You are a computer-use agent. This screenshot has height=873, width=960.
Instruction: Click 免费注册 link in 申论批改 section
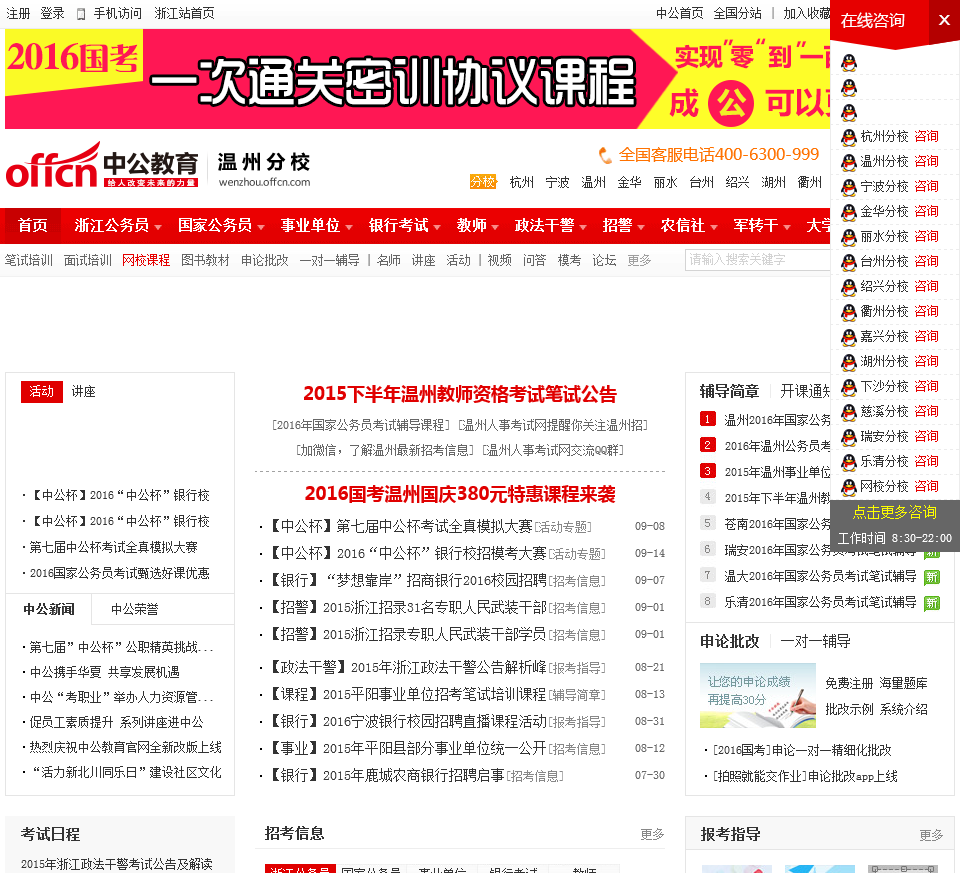coord(849,683)
